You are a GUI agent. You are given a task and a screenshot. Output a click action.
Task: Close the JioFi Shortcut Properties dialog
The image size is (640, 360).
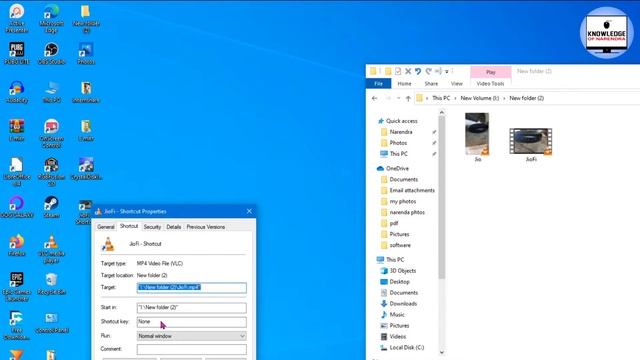pyautogui.click(x=249, y=211)
